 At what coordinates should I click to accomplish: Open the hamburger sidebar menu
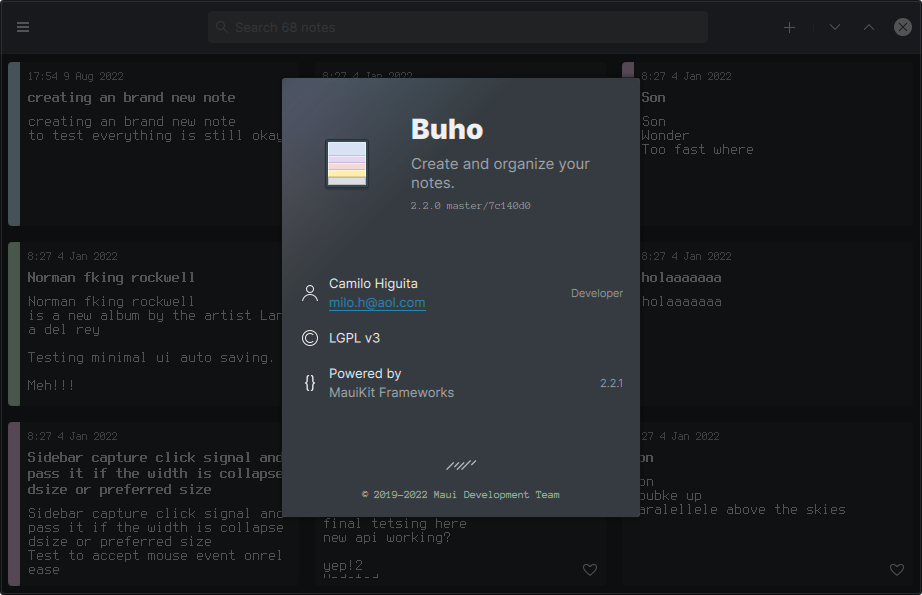pos(23,27)
